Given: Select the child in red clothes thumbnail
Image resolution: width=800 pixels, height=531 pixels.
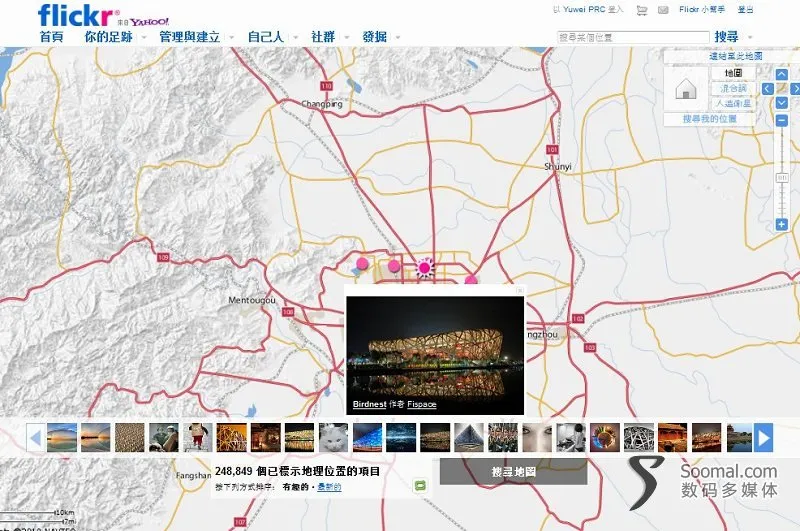Looking at the screenshot, I should (x=198, y=438).
